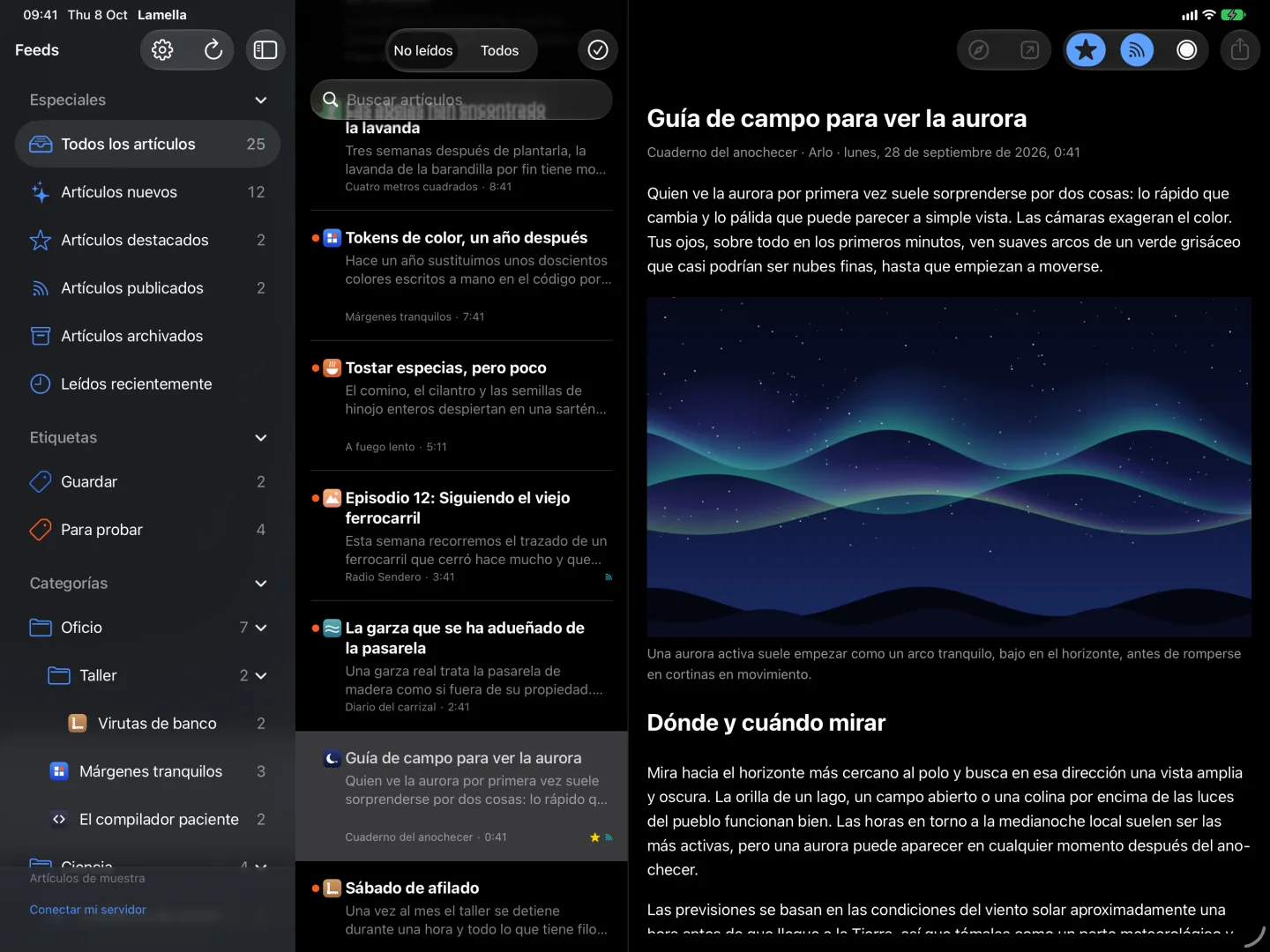The image size is (1270, 952).
Task: Open "Artículos nuevos" sparkle icon
Action: pos(41,192)
